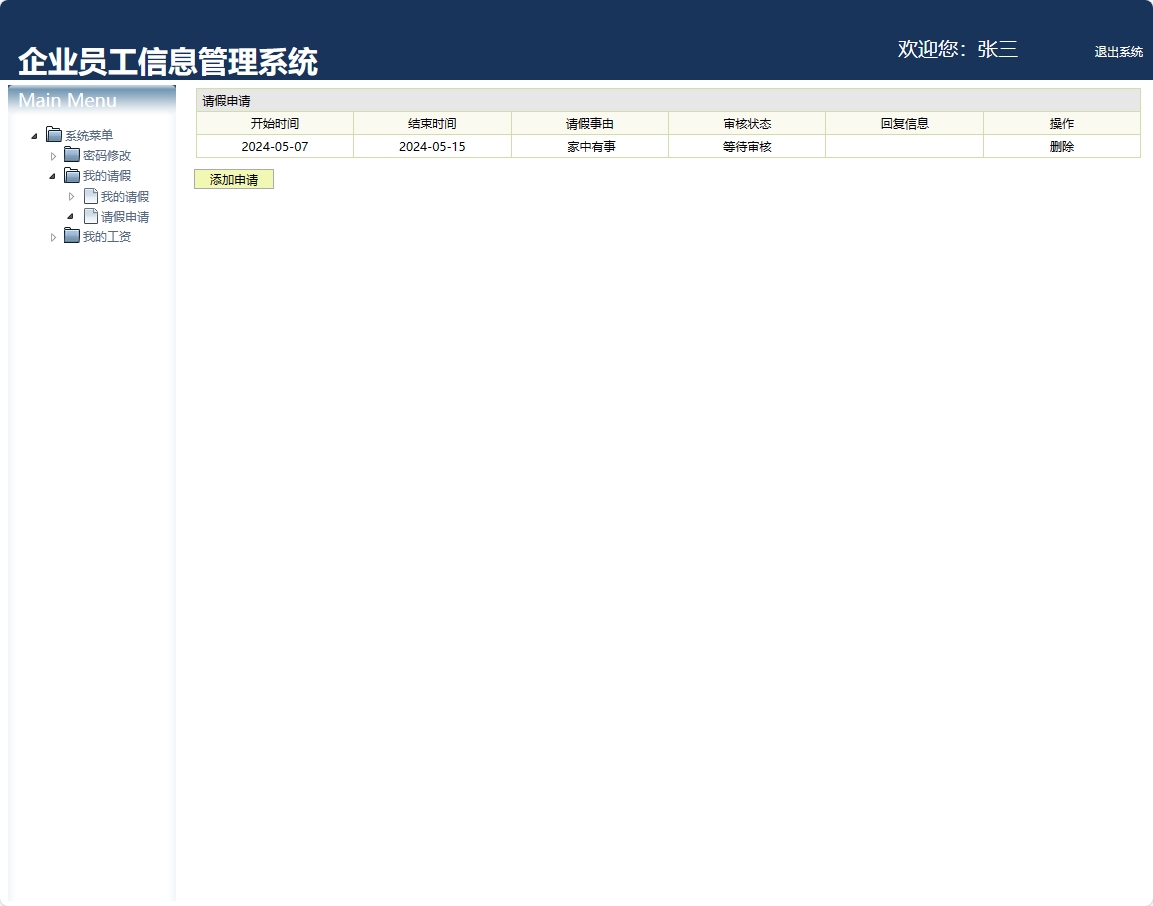Click the 我的工资 folder icon
The width and height of the screenshot is (1153, 906).
[71, 237]
